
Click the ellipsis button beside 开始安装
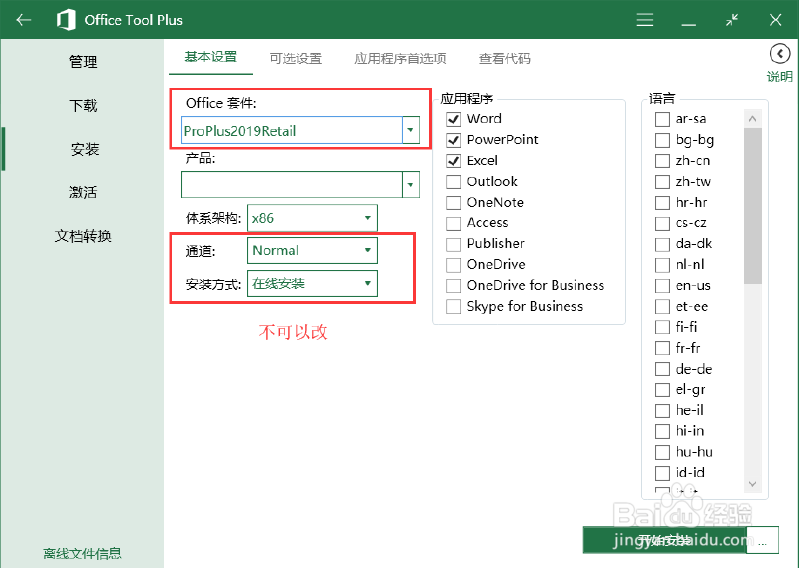(763, 540)
